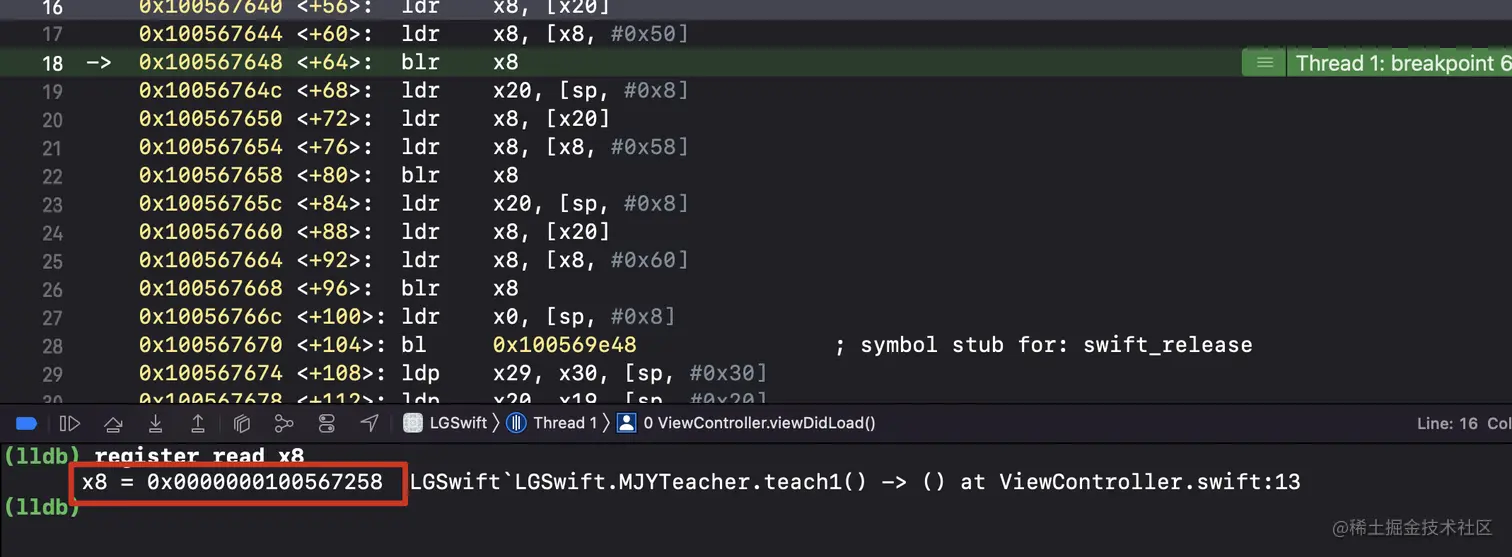Click the annotation list icon beside Thread 1
This screenshot has height=557, width=1512.
(1265, 63)
